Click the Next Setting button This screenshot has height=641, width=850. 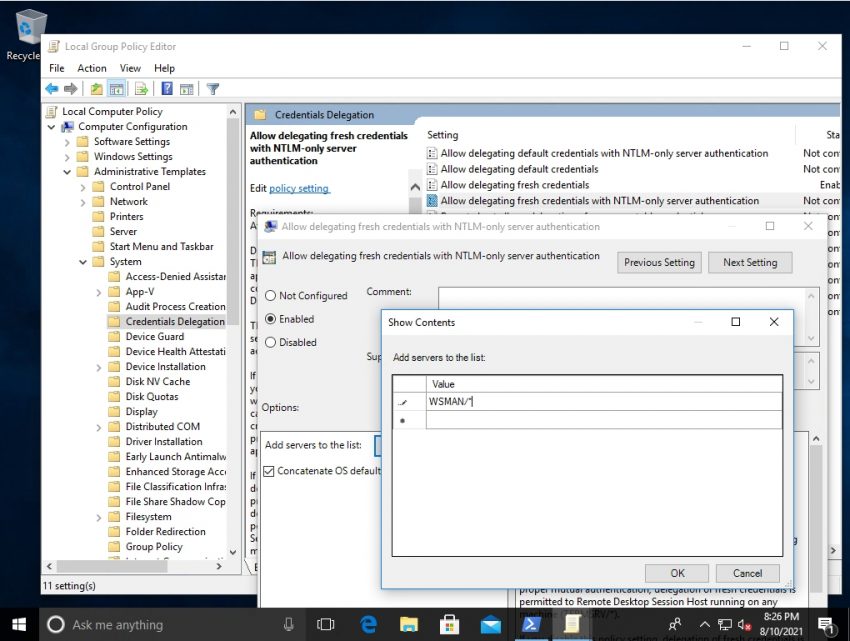click(750, 262)
